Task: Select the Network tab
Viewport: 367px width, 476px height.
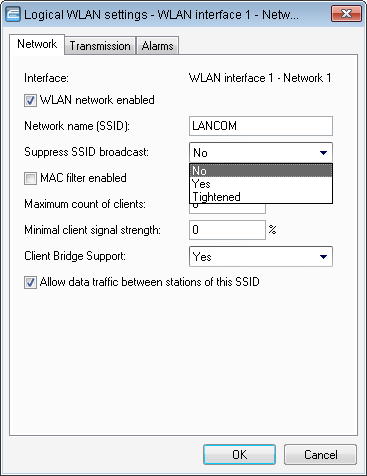Action: (x=37, y=44)
